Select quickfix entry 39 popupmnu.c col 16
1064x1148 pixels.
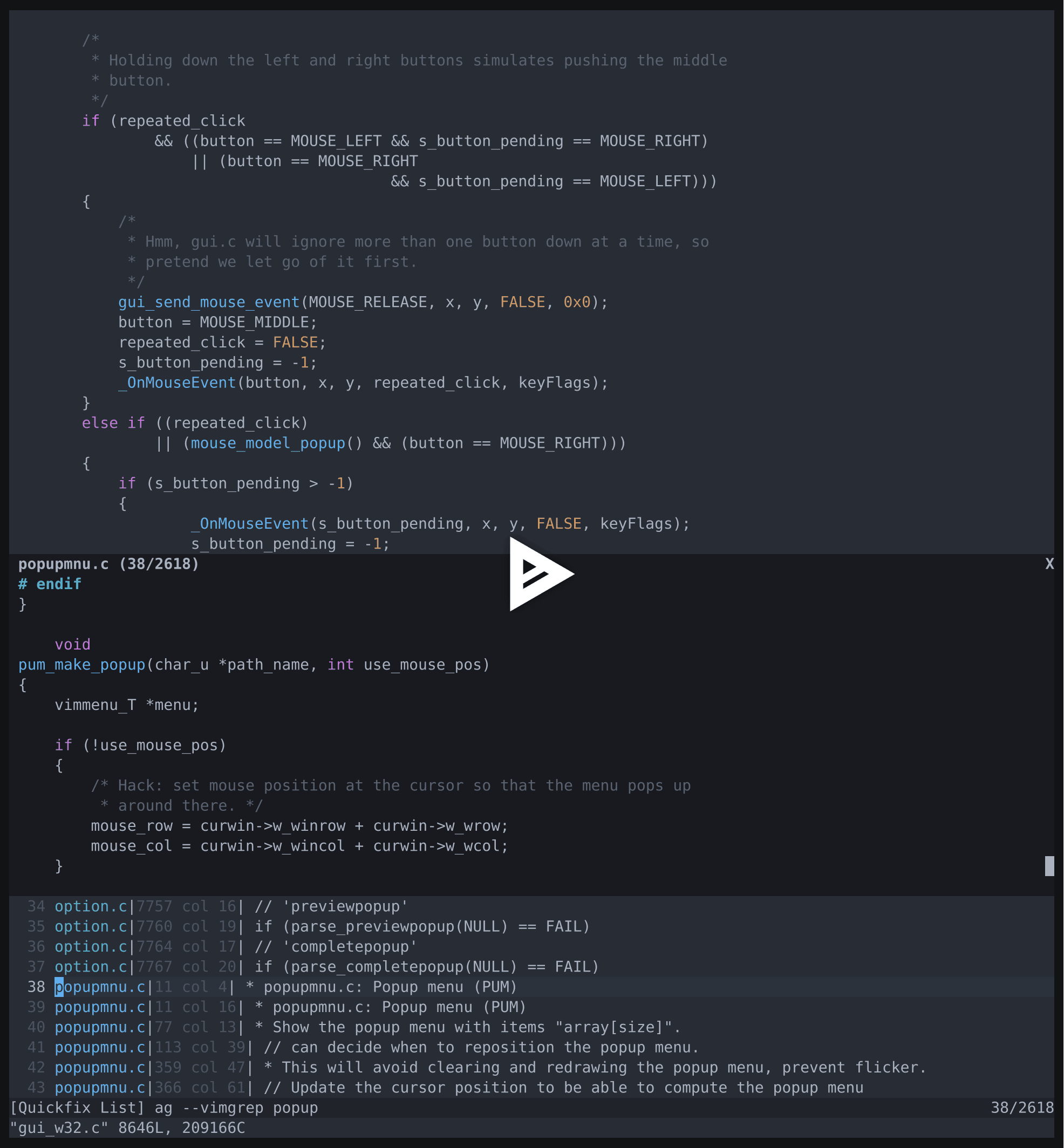[x=531, y=1007]
